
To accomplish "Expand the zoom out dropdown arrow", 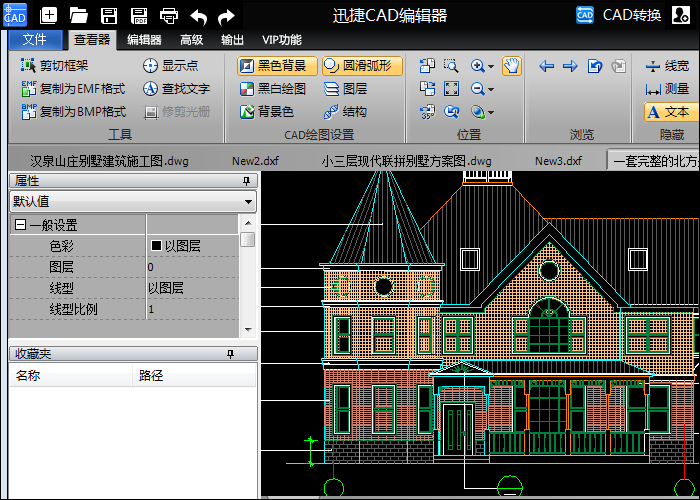I will [491, 89].
